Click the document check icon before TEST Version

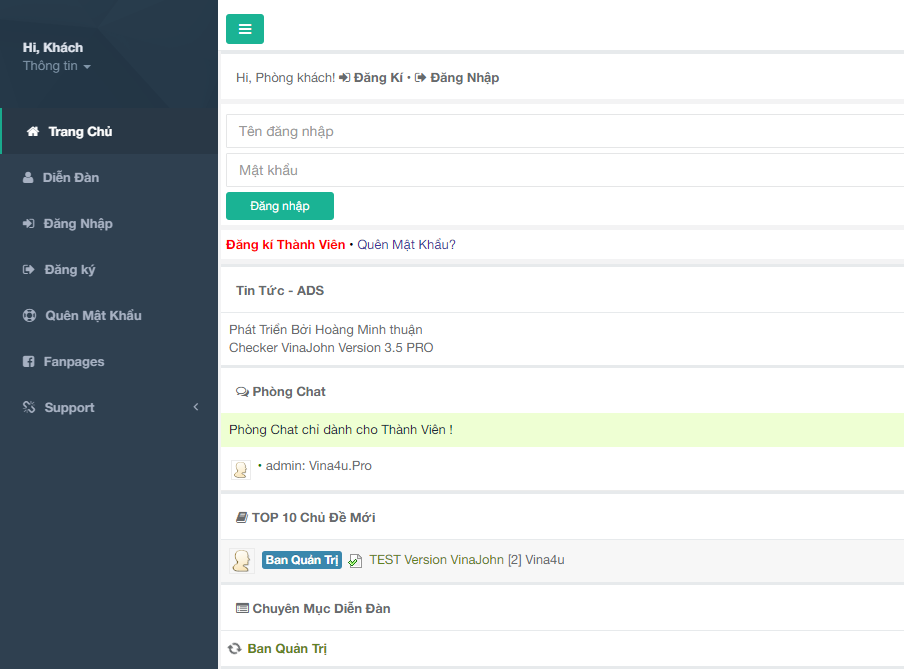355,561
